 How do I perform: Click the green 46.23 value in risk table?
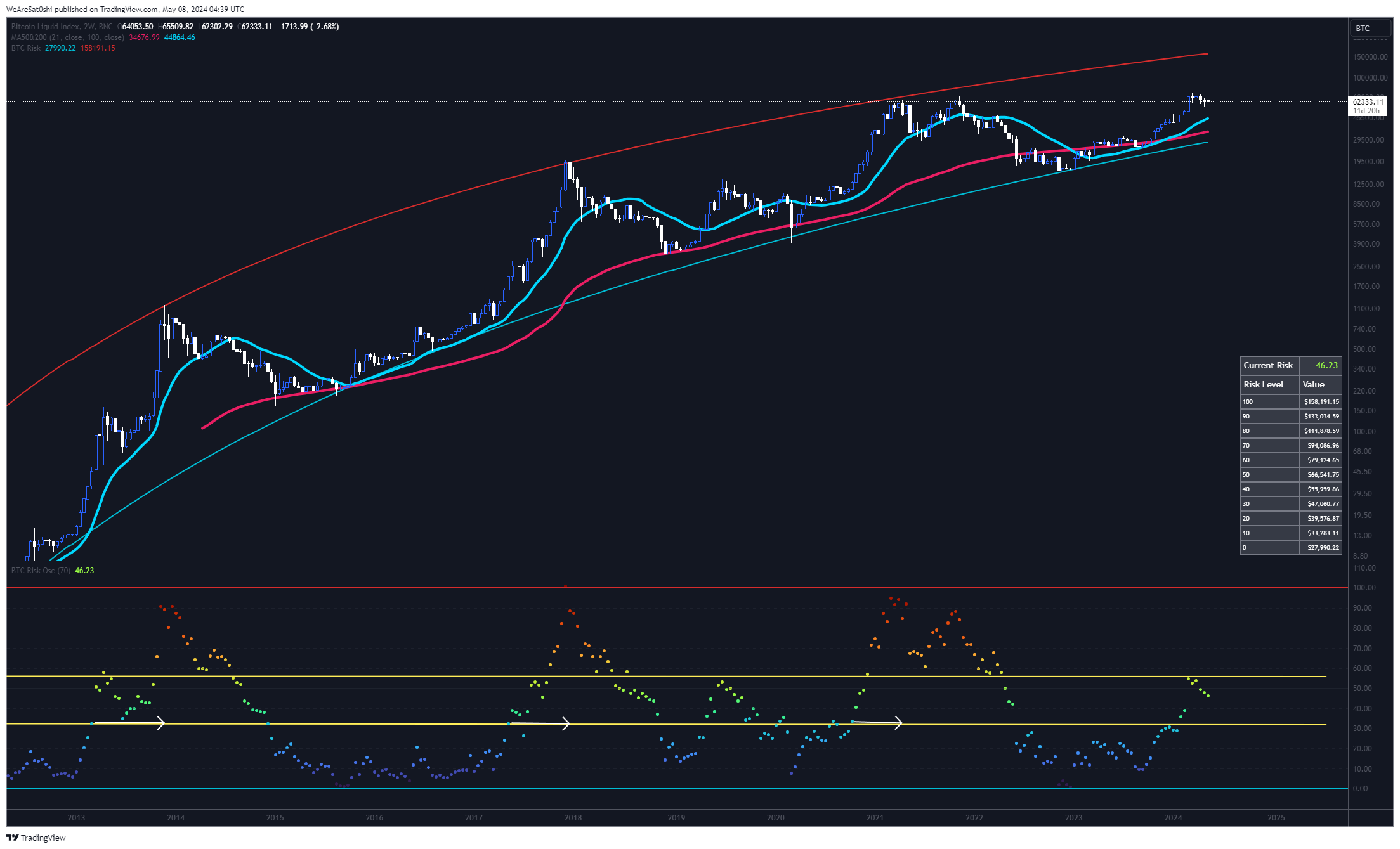point(1321,365)
